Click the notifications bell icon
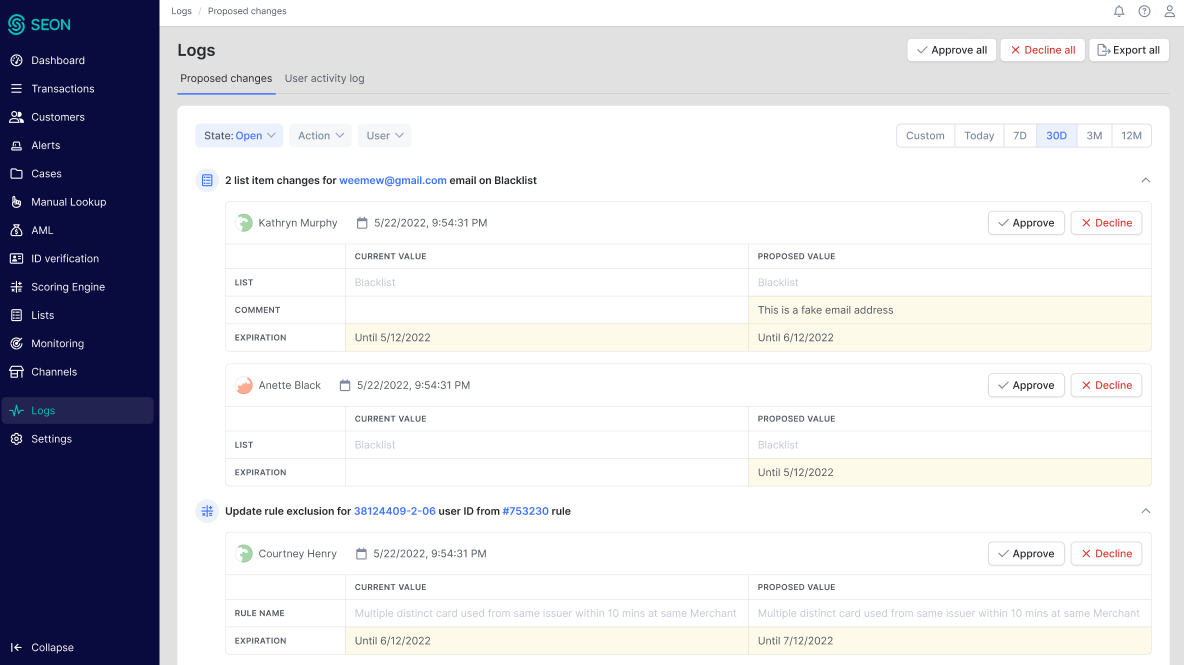 point(1119,11)
